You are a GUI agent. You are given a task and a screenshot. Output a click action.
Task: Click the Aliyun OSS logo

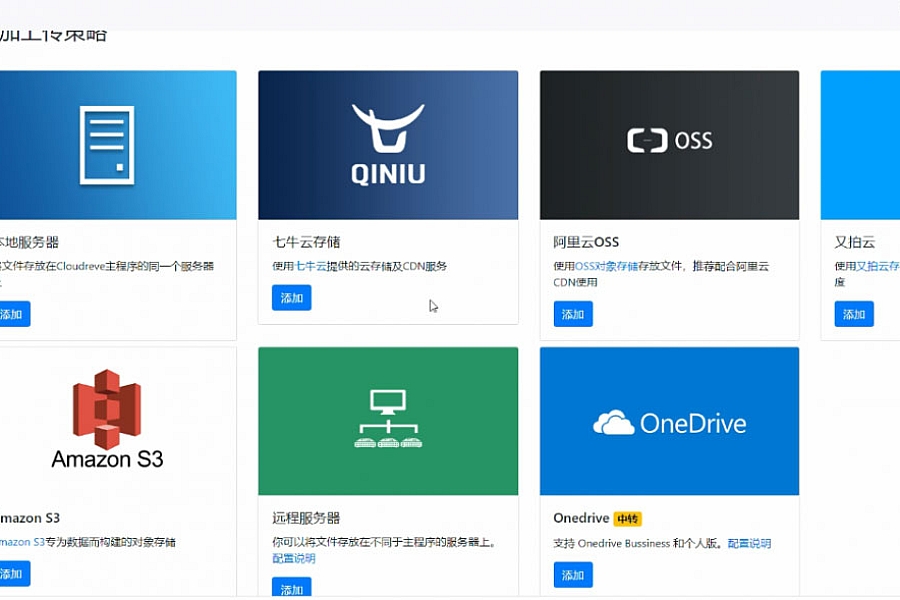click(x=669, y=141)
